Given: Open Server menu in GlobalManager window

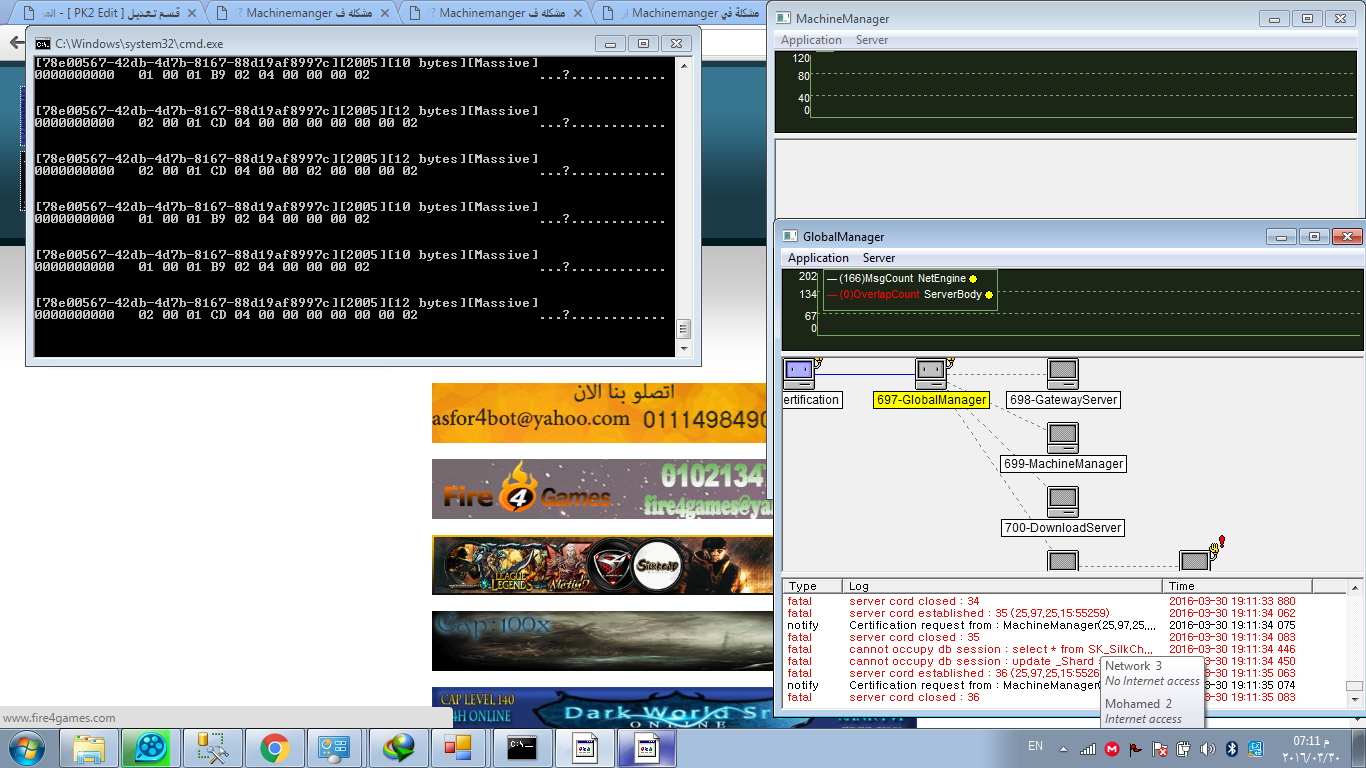Looking at the screenshot, I should pyautogui.click(x=879, y=258).
